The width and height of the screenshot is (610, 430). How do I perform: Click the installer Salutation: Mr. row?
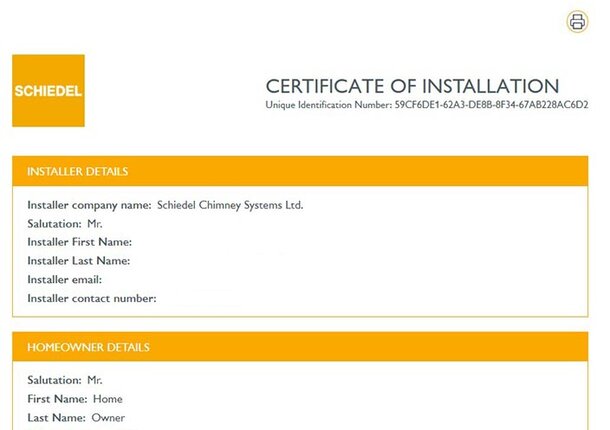coord(65,224)
